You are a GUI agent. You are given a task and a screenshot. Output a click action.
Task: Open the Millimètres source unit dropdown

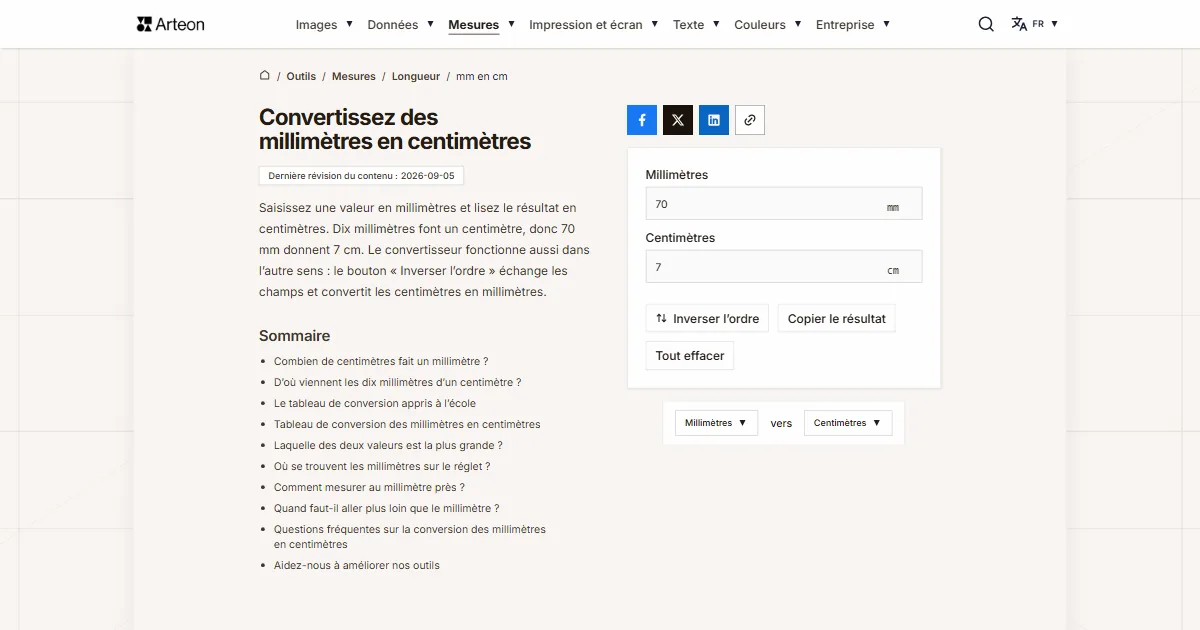[716, 423]
